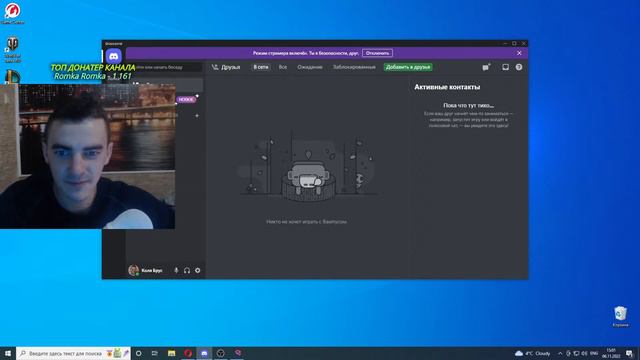The image size is (640, 360).
Task: Show hidden system tray icons
Action: pos(560,353)
